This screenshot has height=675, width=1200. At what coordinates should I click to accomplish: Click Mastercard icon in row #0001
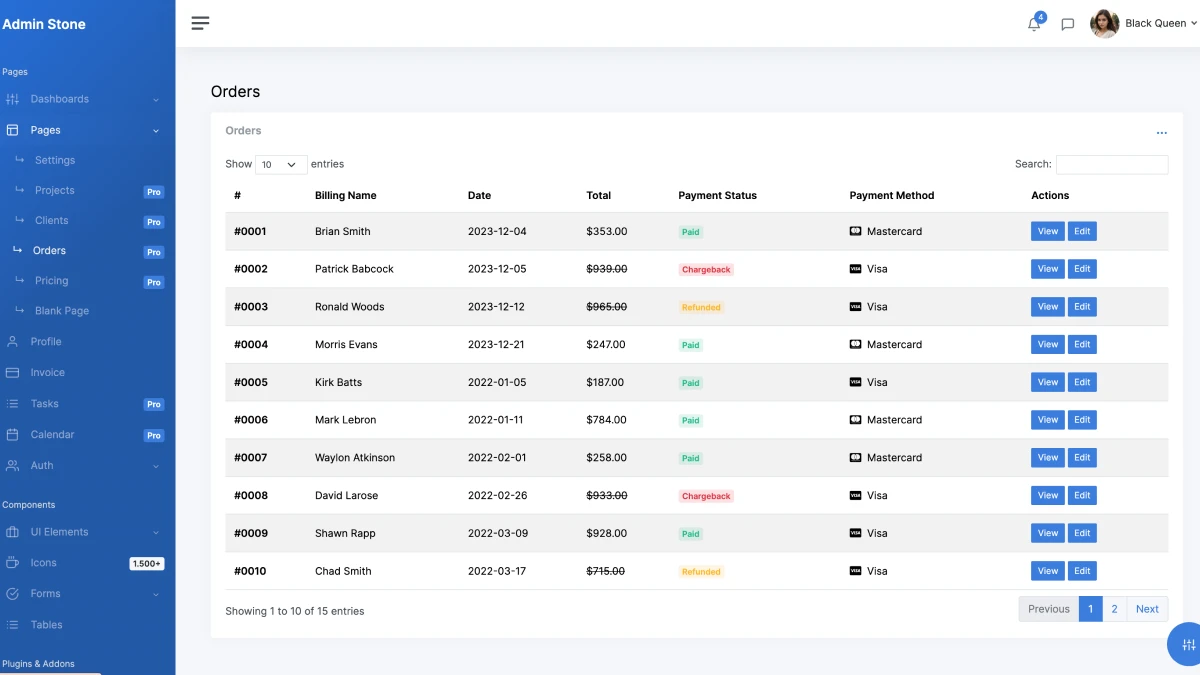click(x=855, y=231)
